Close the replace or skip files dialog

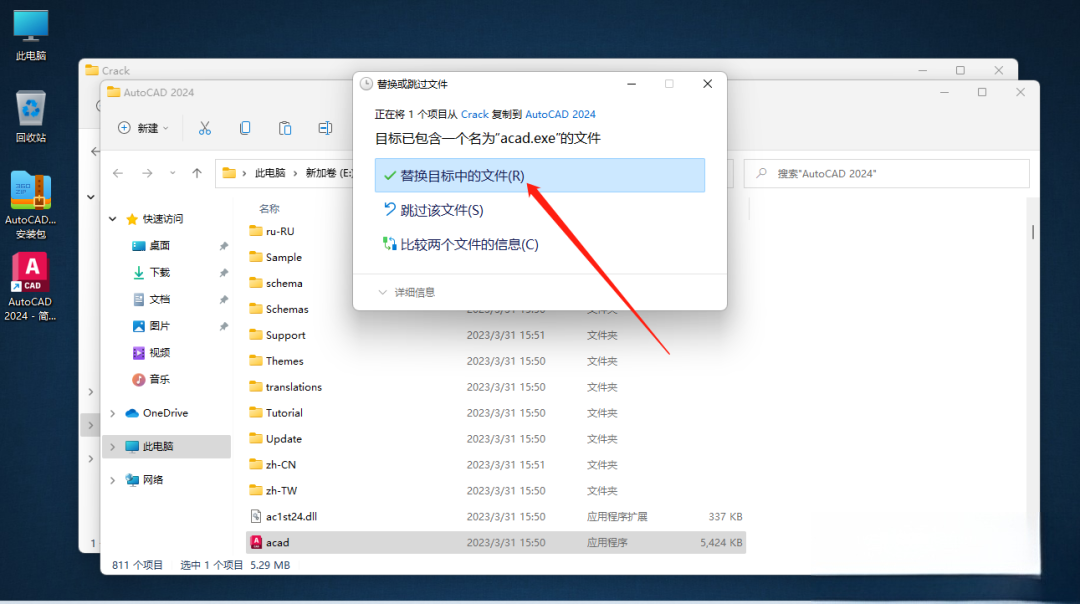click(707, 84)
